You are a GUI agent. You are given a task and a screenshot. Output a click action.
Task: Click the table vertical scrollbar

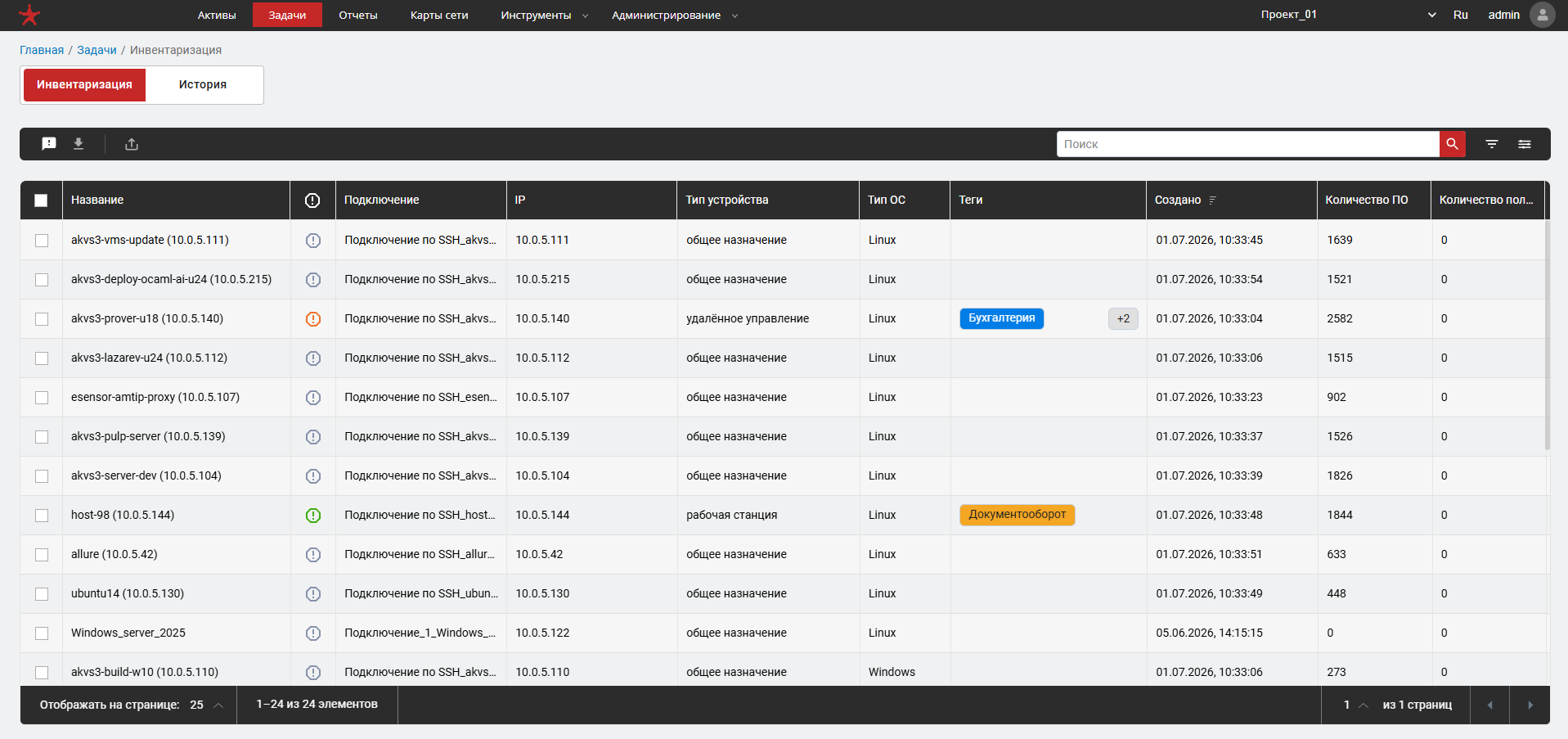1548,336
